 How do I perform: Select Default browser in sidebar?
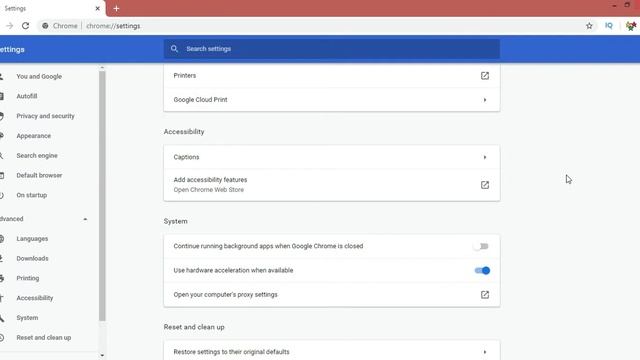coord(39,175)
